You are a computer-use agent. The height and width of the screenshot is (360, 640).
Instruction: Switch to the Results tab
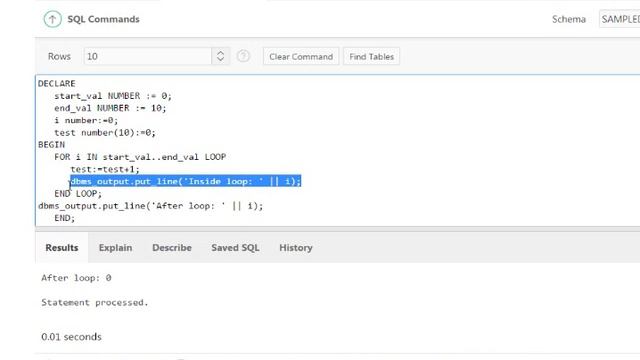tap(62, 248)
